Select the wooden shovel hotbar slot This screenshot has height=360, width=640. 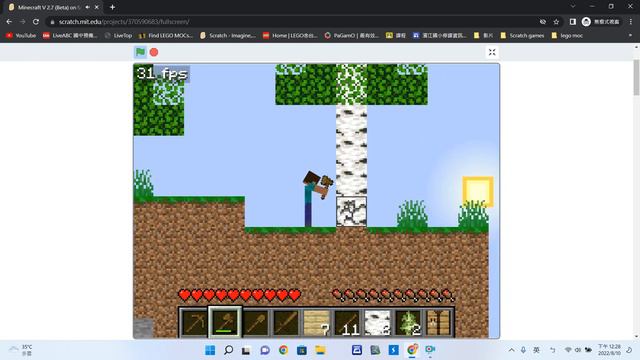coord(256,322)
